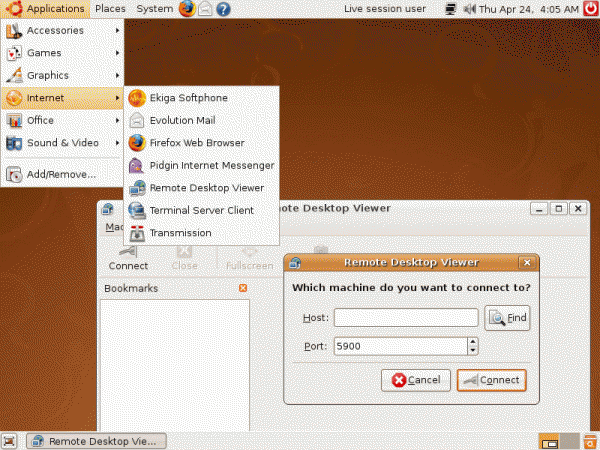
Task: Click Sound & Video submenu arrow
Action: point(117,143)
